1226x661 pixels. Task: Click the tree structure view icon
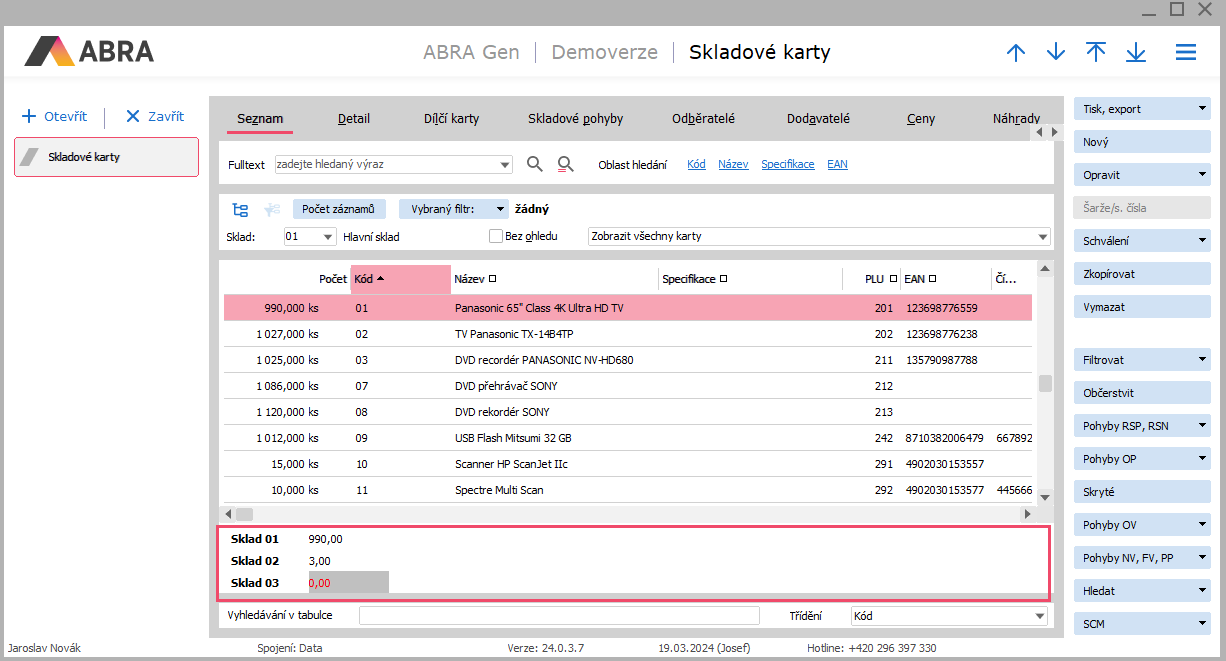pyautogui.click(x=240, y=210)
